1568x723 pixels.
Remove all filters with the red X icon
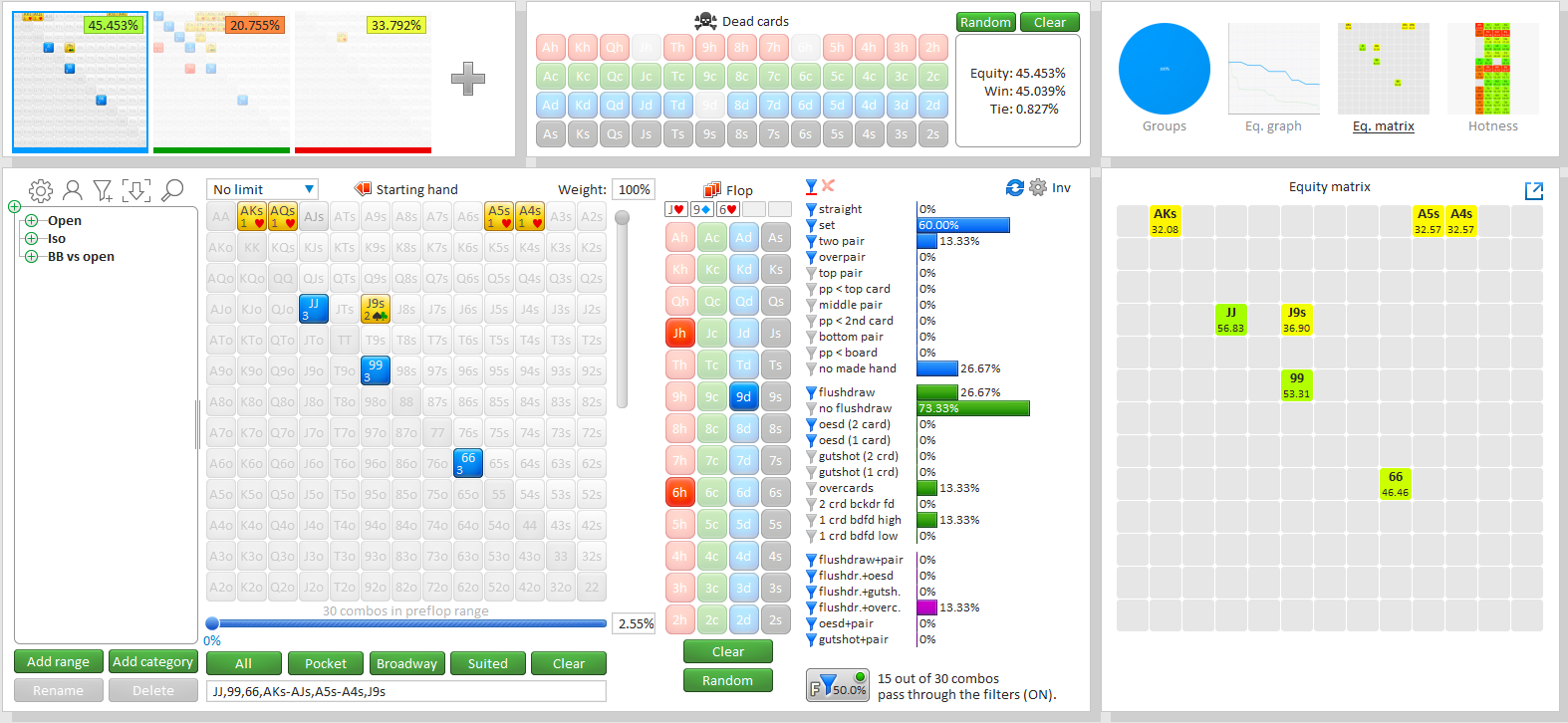(828, 186)
